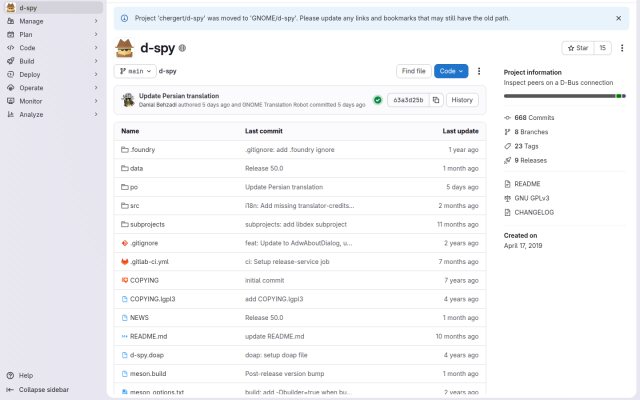Expand the Build section chevron

point(96,61)
